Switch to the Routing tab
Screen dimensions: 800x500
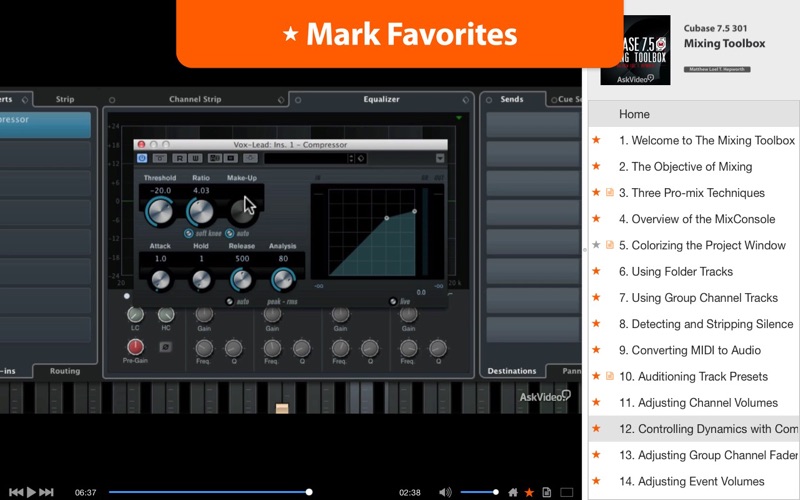point(65,371)
